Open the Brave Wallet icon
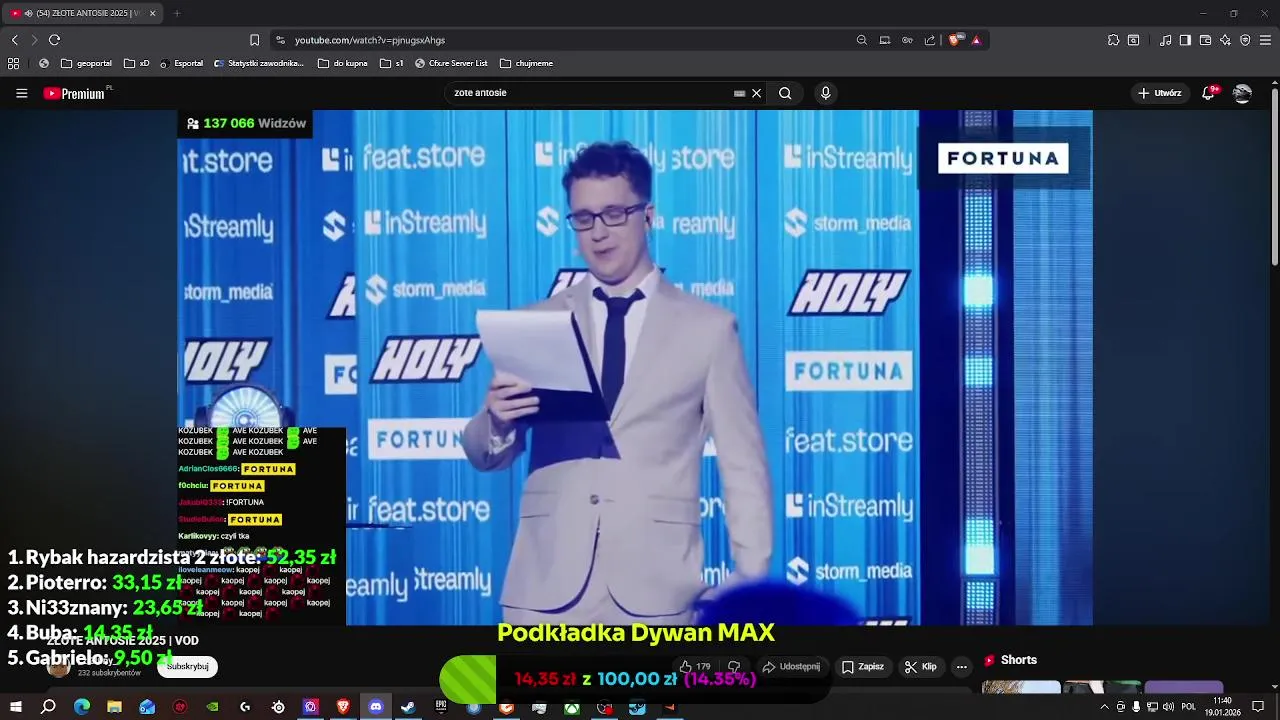This screenshot has width=1280, height=720. (1205, 40)
